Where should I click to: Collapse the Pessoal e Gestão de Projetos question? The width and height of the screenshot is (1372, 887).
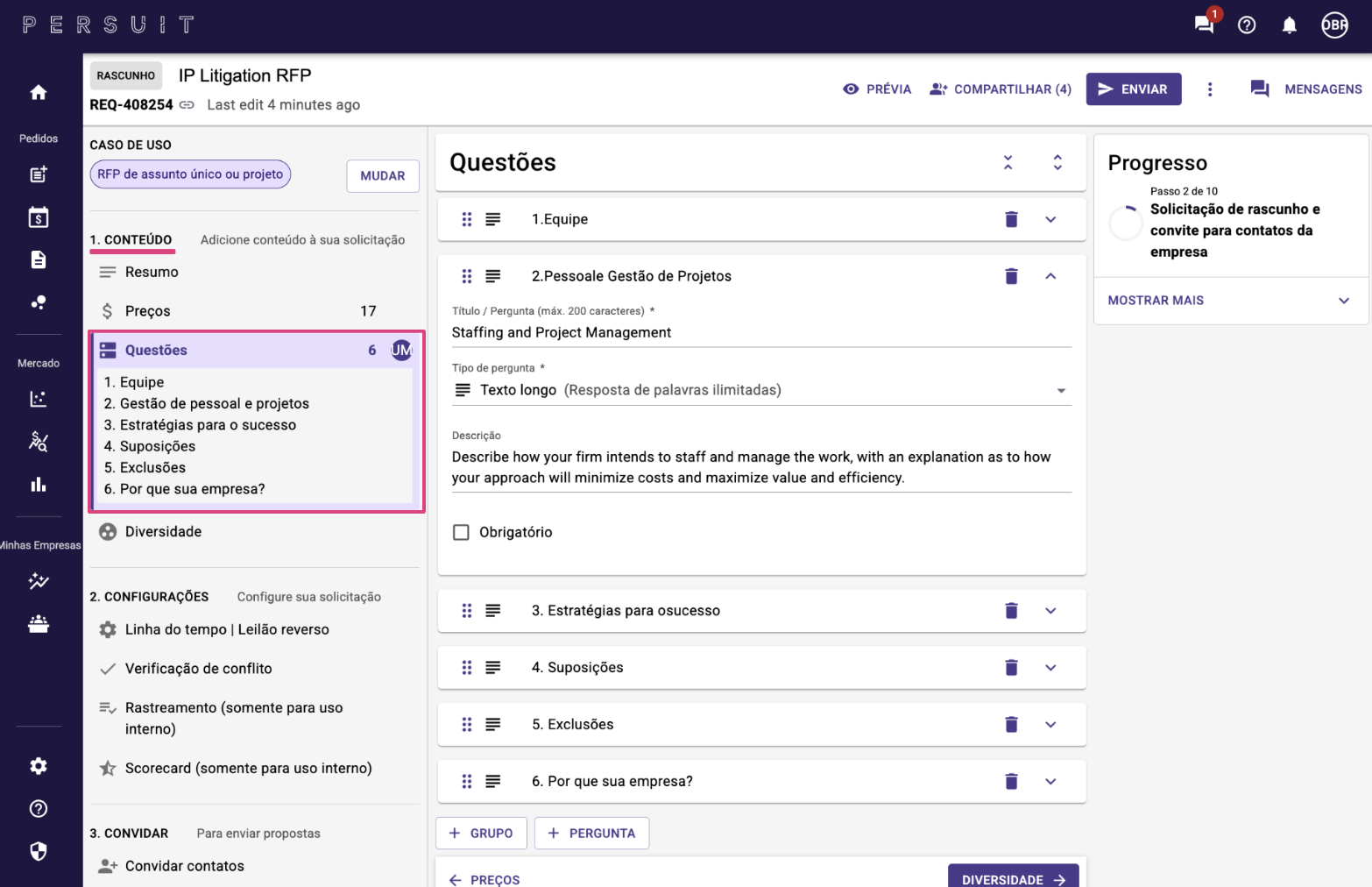pos(1050,276)
